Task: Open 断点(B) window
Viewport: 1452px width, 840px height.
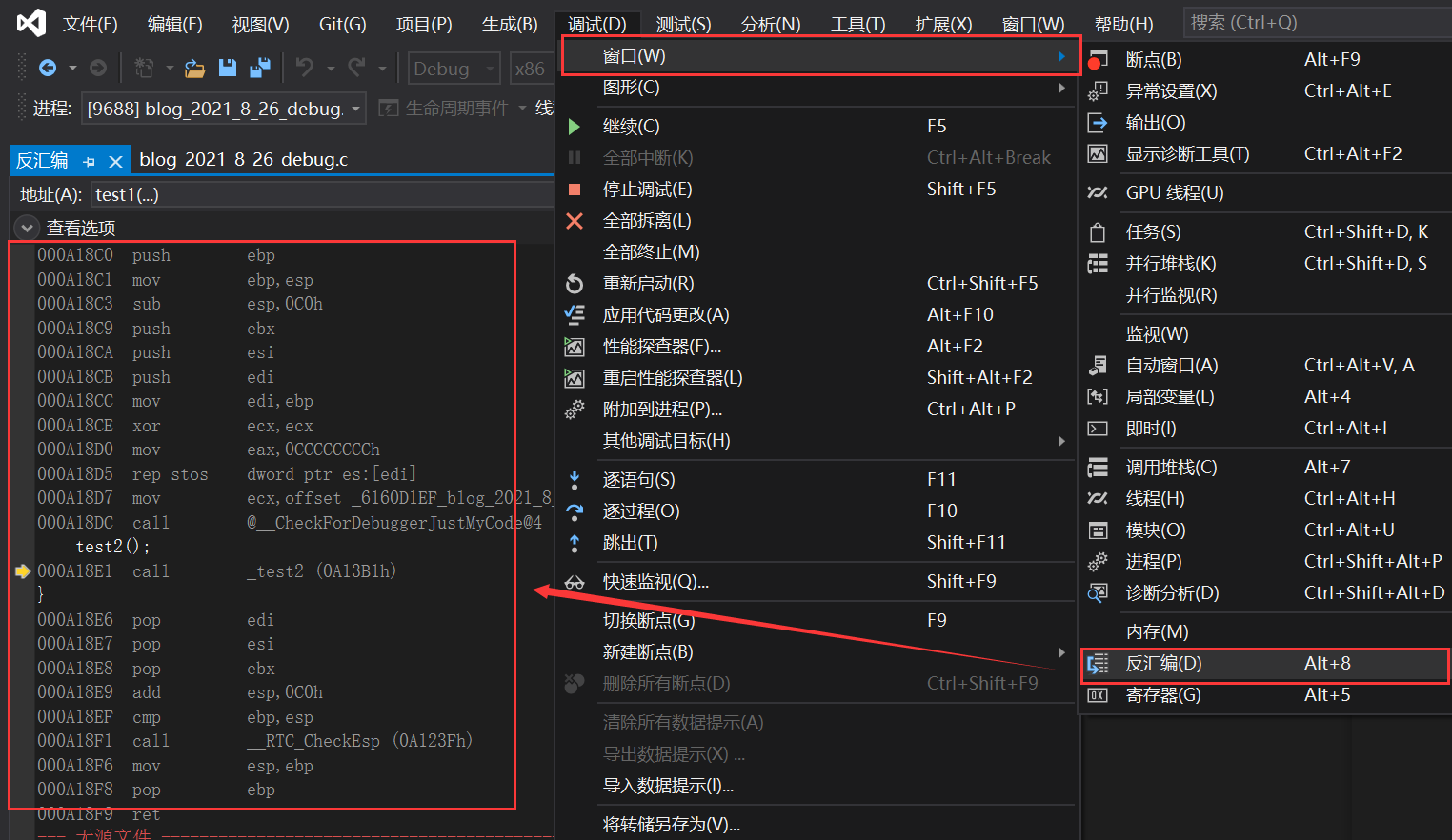Action: click(1265, 59)
